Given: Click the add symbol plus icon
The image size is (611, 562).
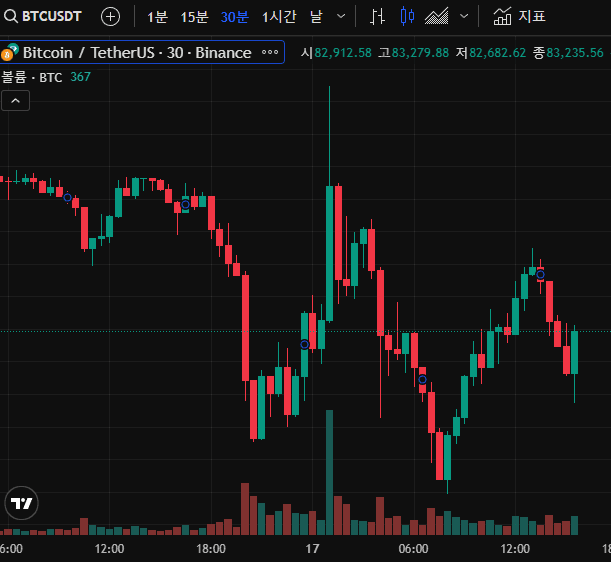Looking at the screenshot, I should pyautogui.click(x=110, y=16).
